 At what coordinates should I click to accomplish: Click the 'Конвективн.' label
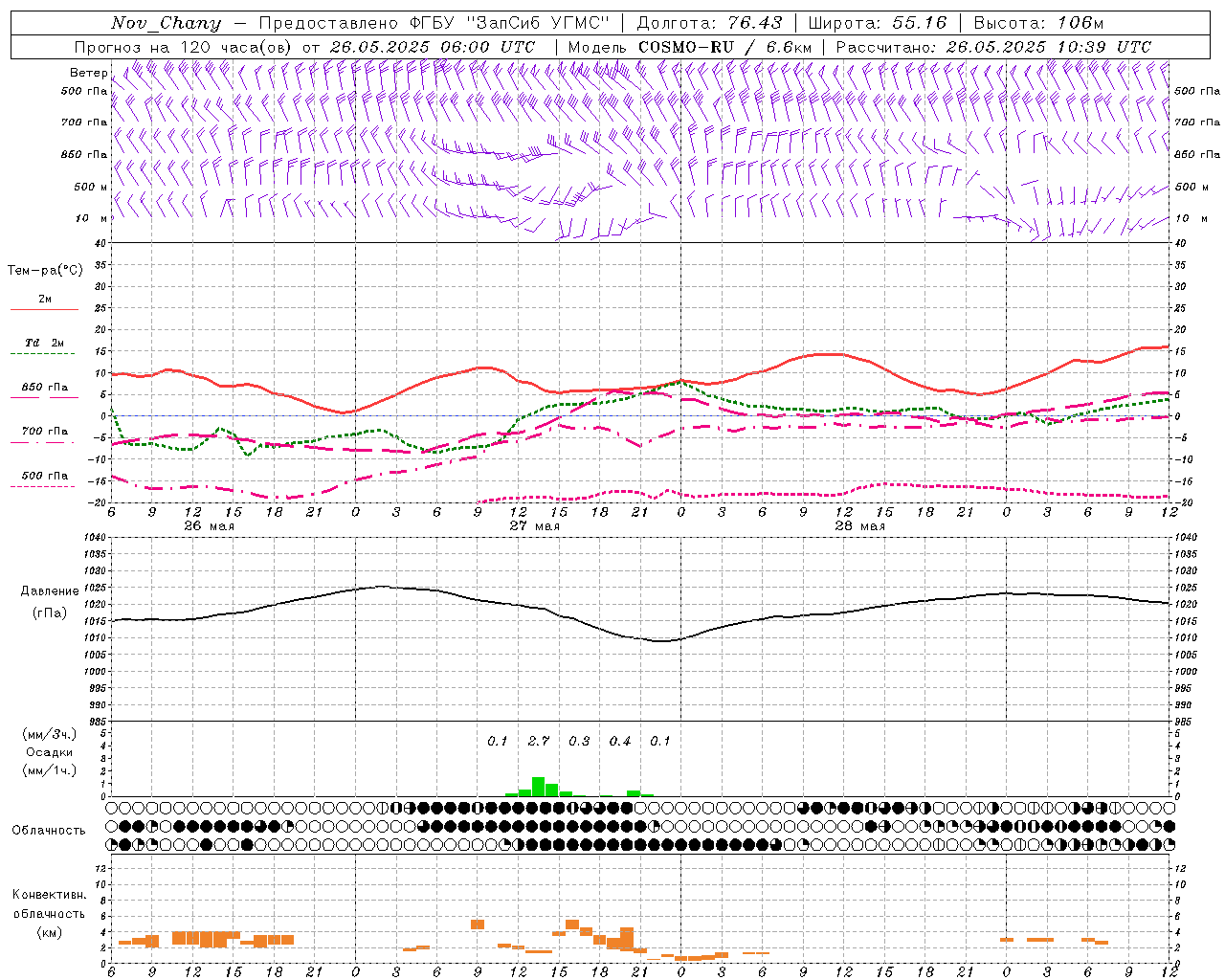[x=49, y=895]
